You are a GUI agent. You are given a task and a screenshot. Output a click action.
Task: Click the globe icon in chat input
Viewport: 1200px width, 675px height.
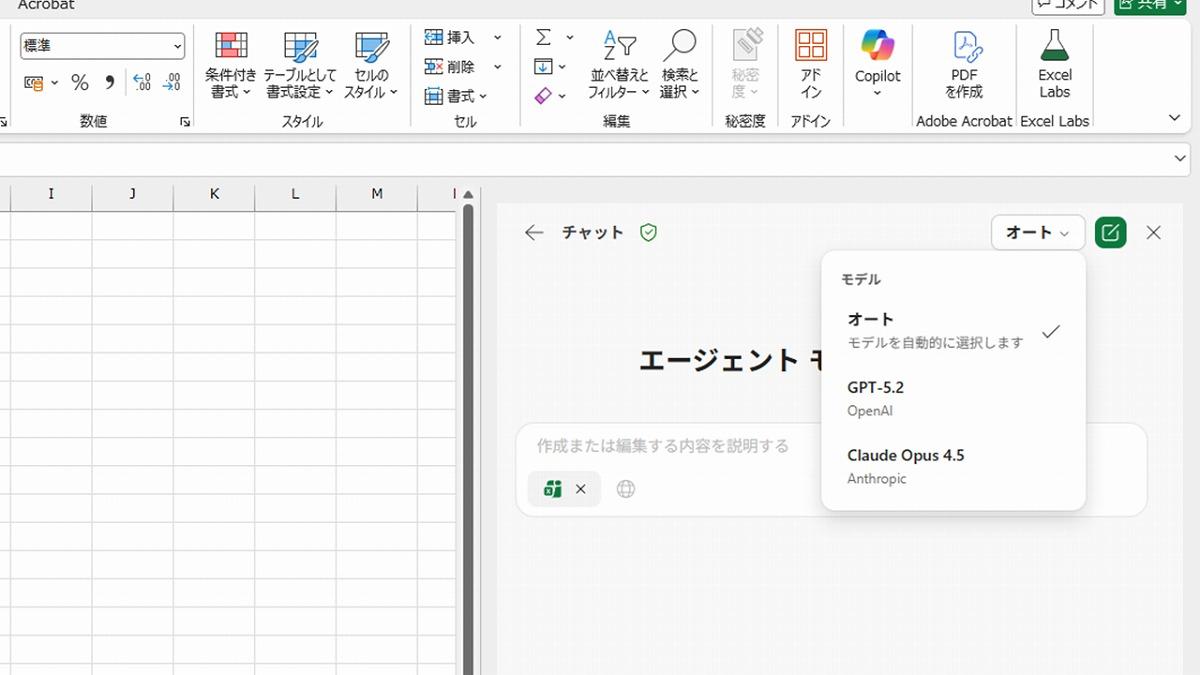point(626,489)
